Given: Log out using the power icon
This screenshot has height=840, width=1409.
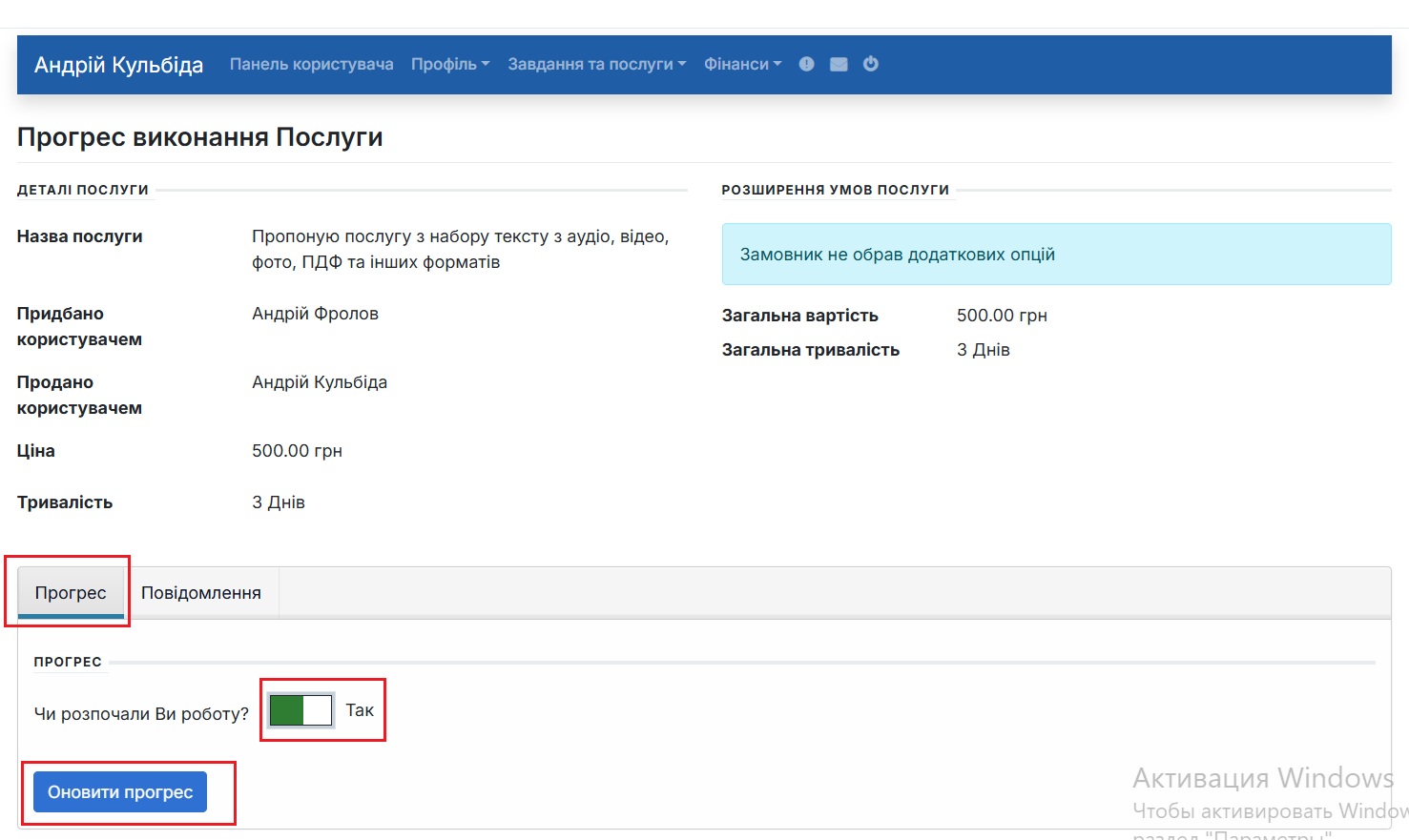Looking at the screenshot, I should [871, 64].
